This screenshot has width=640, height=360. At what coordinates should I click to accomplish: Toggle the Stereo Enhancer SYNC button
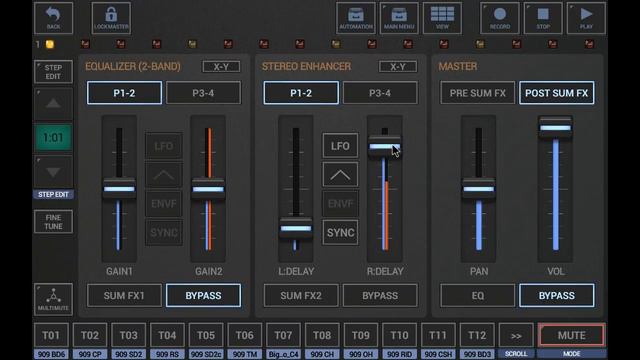click(340, 233)
